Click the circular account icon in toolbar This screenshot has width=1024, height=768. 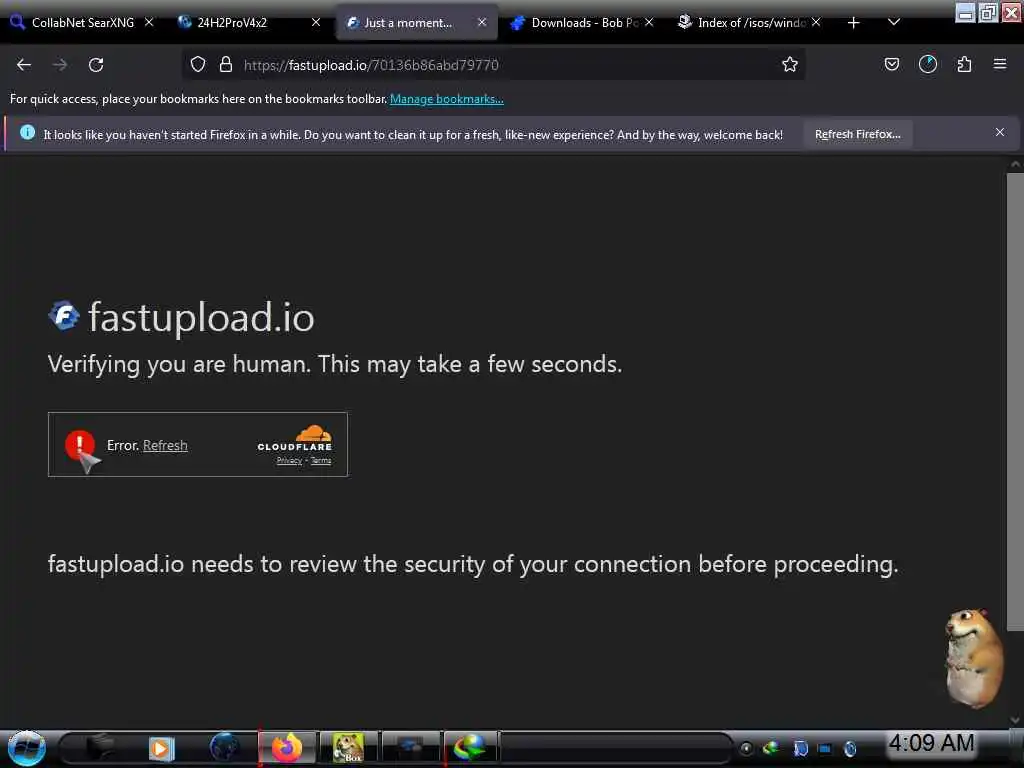(x=928, y=64)
